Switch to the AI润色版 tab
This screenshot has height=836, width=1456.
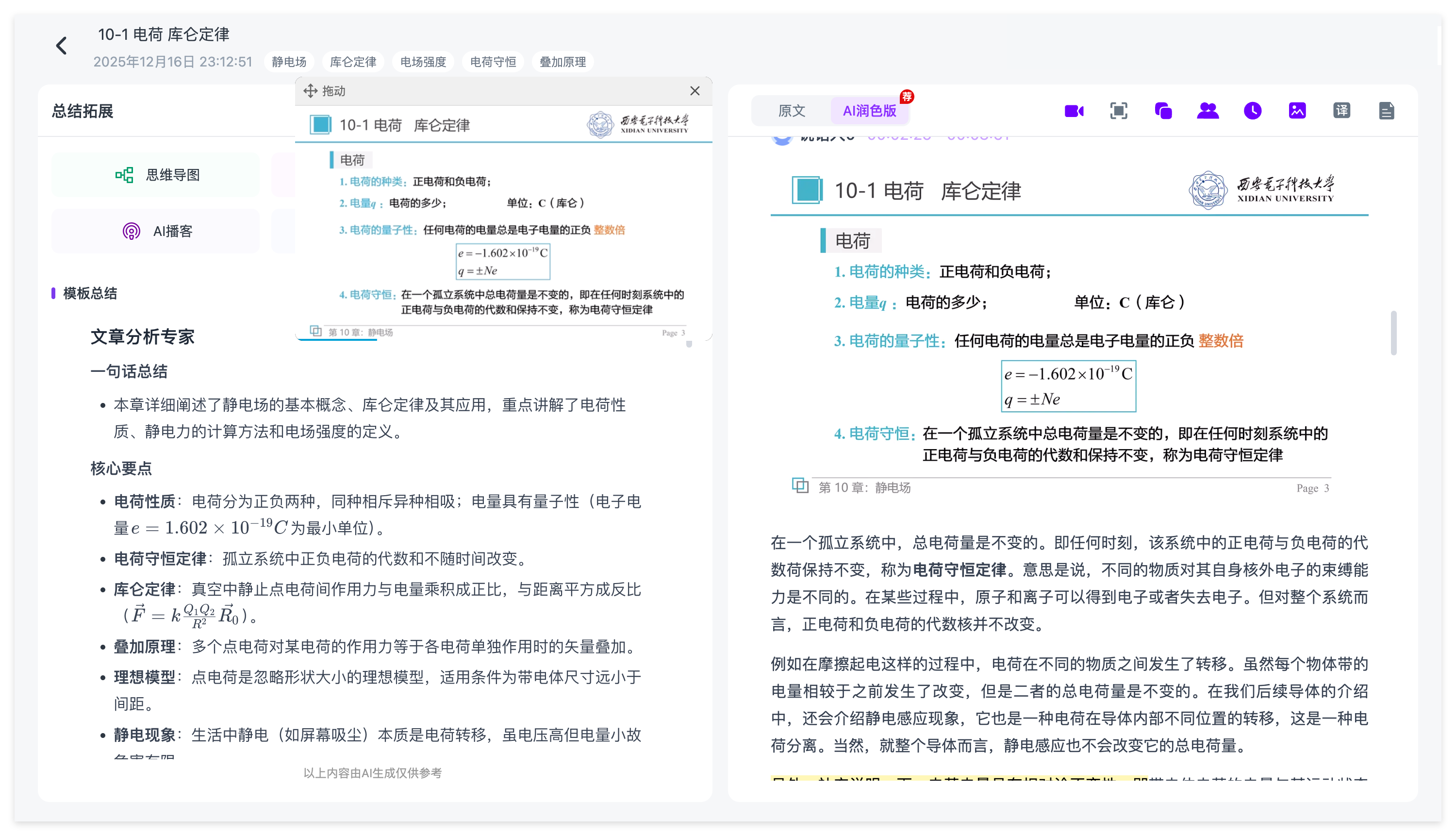click(x=869, y=111)
